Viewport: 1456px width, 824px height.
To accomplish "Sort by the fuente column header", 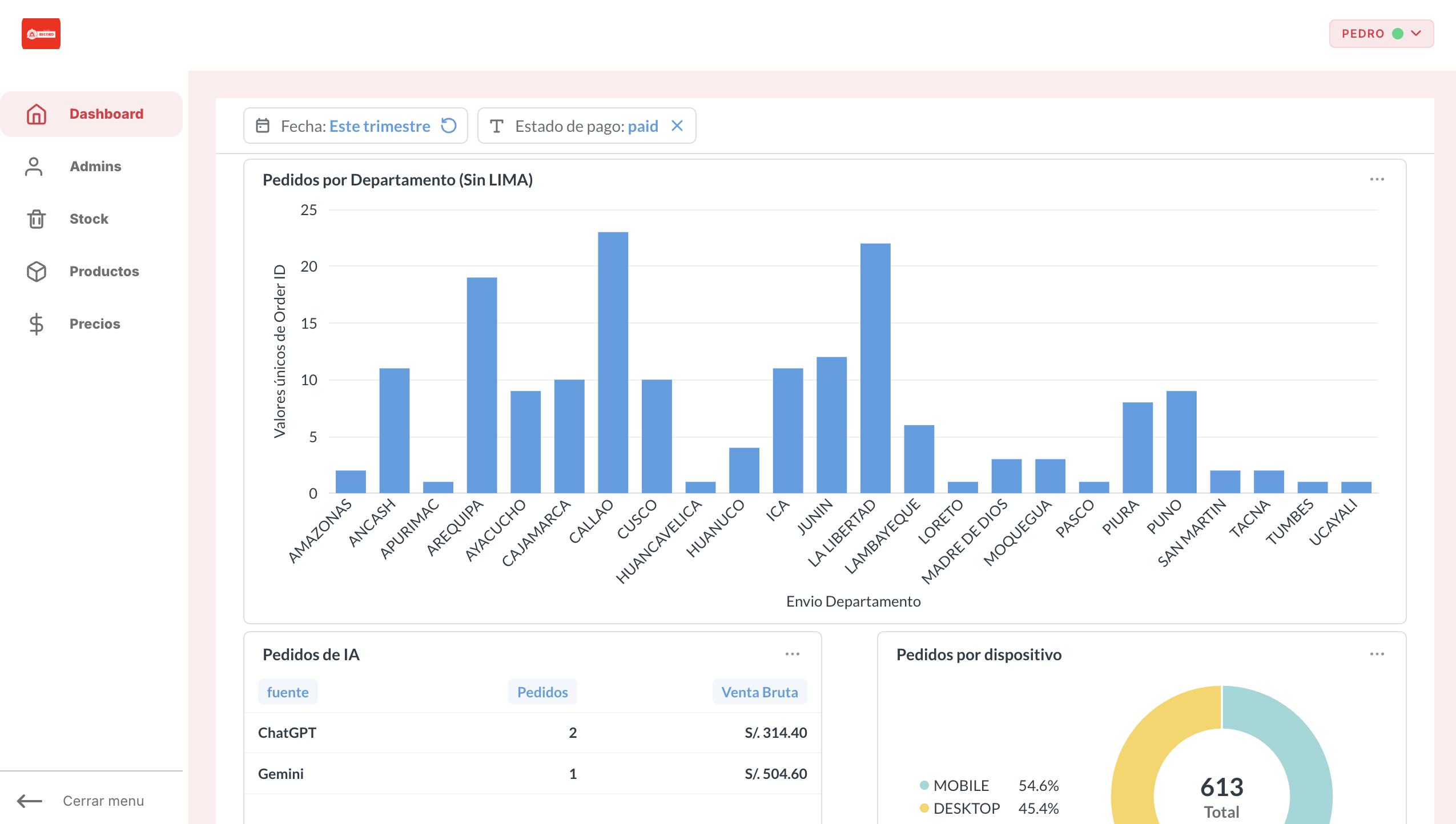I will pyautogui.click(x=288, y=692).
